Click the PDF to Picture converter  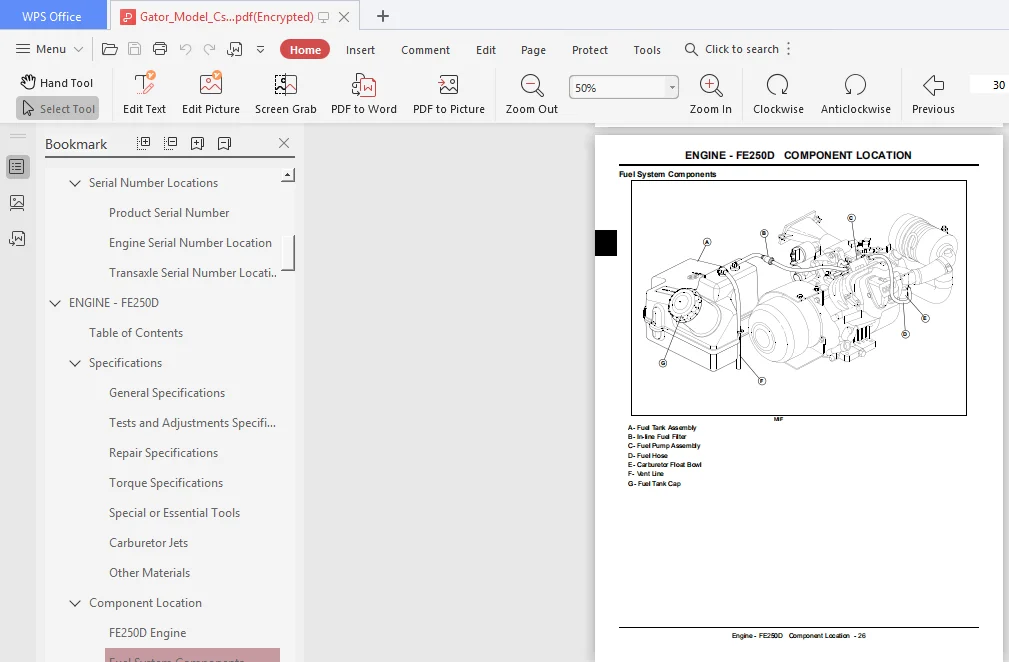pyautogui.click(x=449, y=93)
